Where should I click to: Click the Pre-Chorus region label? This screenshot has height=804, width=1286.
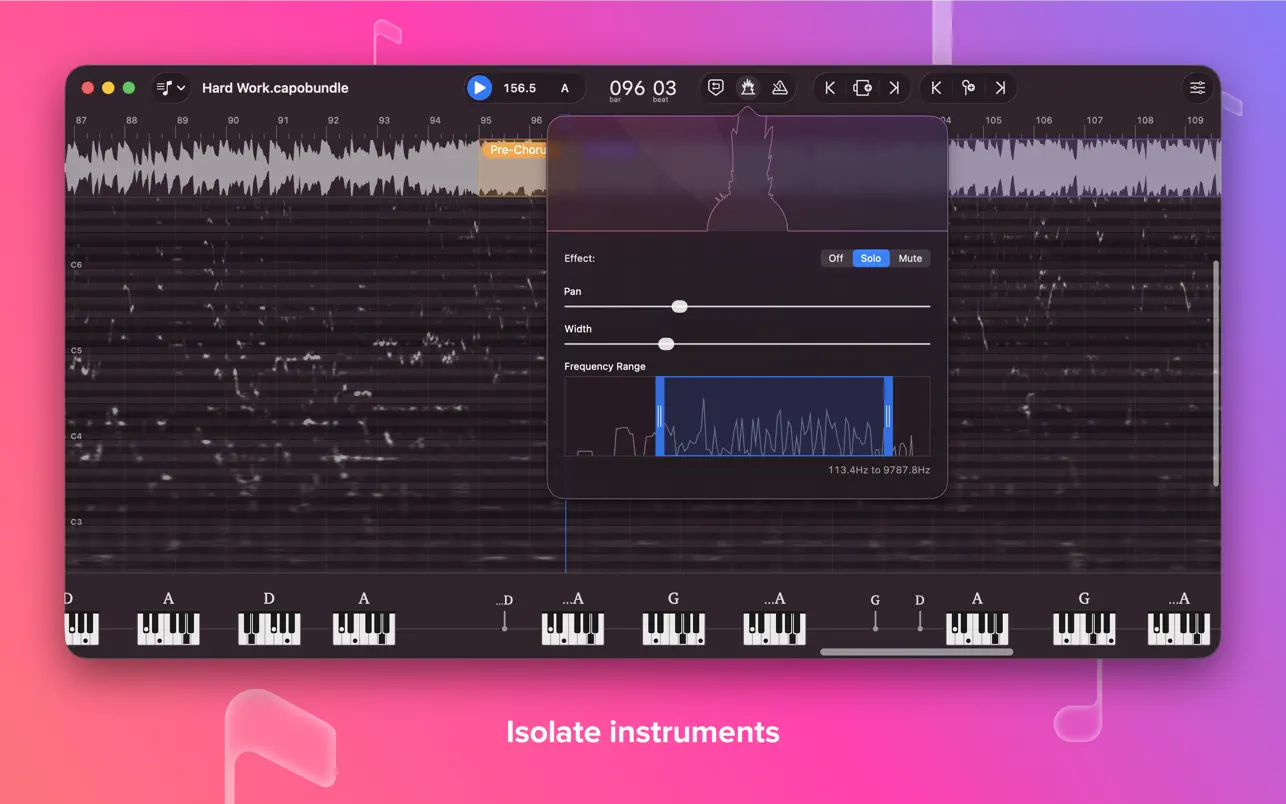(x=516, y=150)
